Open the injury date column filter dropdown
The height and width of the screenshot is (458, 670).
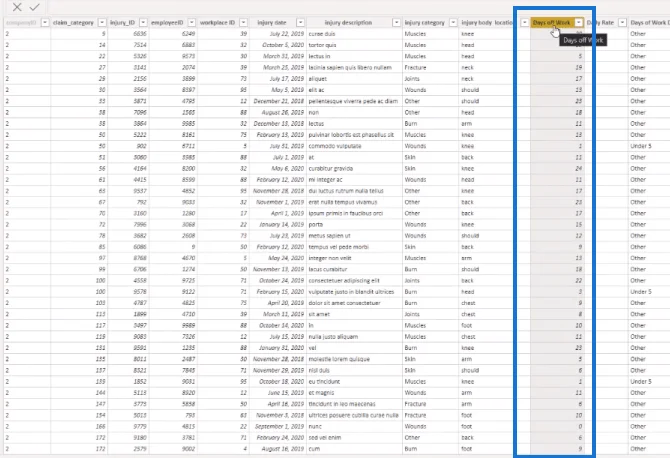pos(301,23)
